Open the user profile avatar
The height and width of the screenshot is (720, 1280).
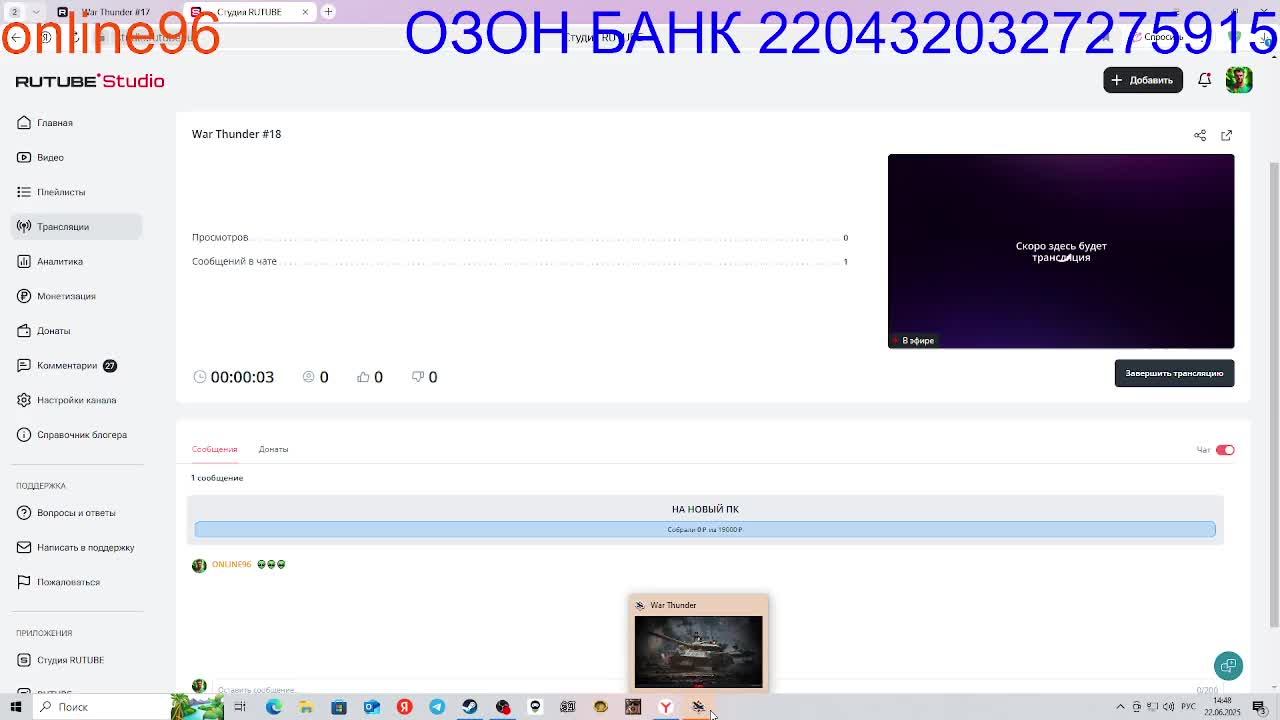tap(1239, 80)
